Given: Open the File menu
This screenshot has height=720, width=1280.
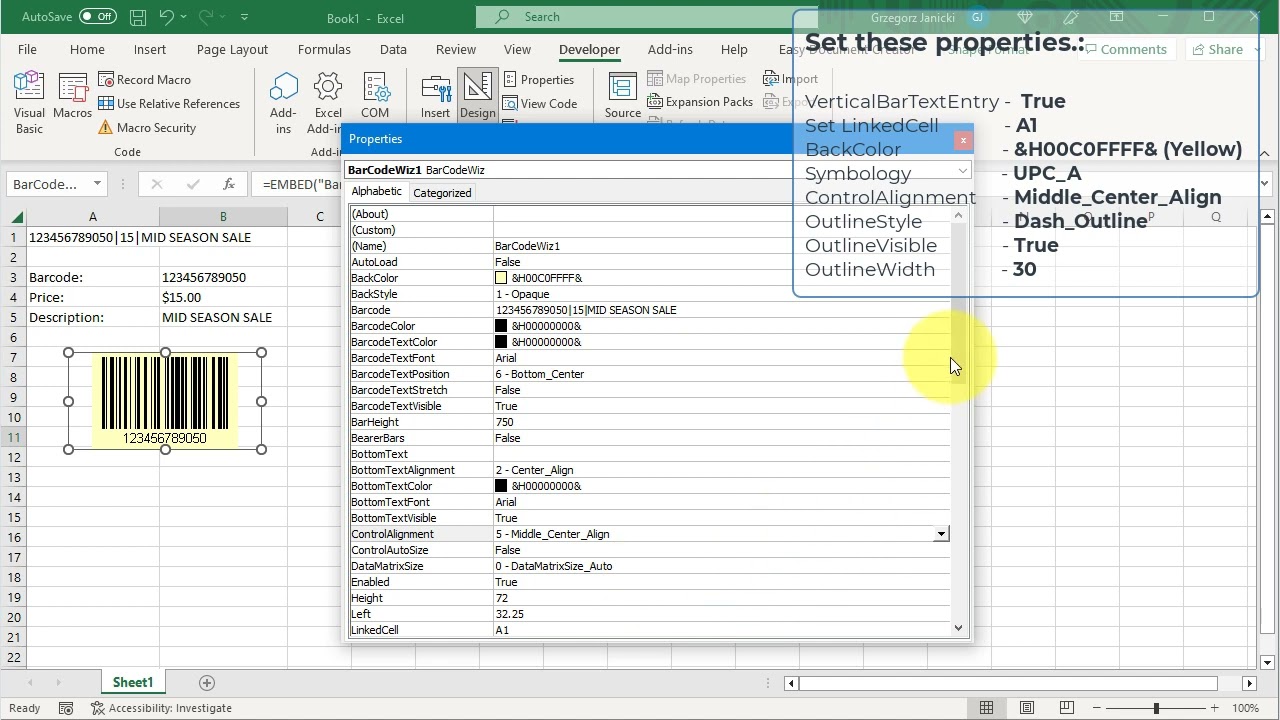Looking at the screenshot, I should (27, 49).
